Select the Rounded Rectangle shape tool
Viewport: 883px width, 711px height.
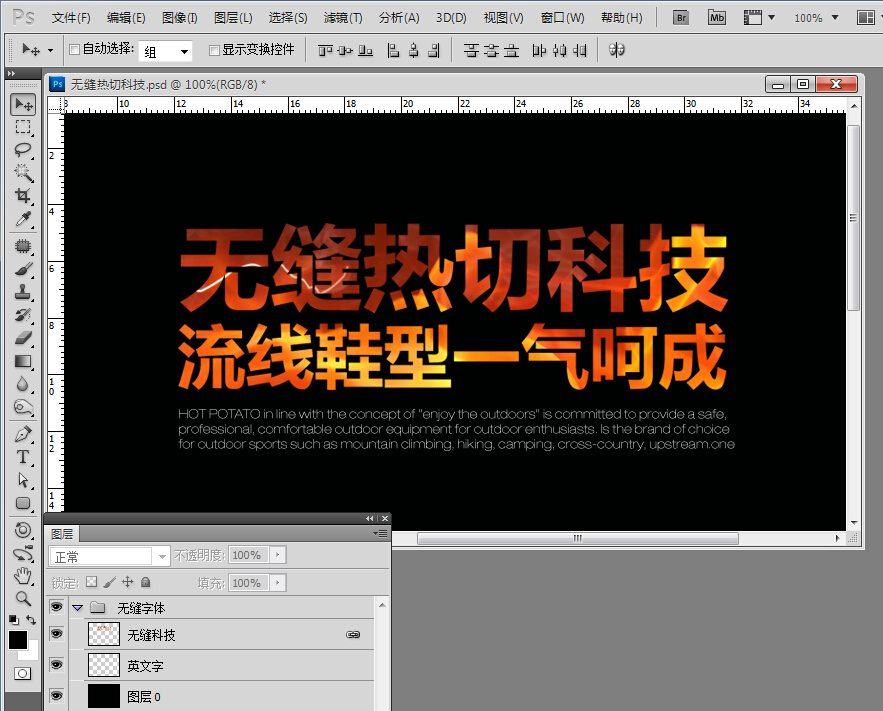click(23, 503)
